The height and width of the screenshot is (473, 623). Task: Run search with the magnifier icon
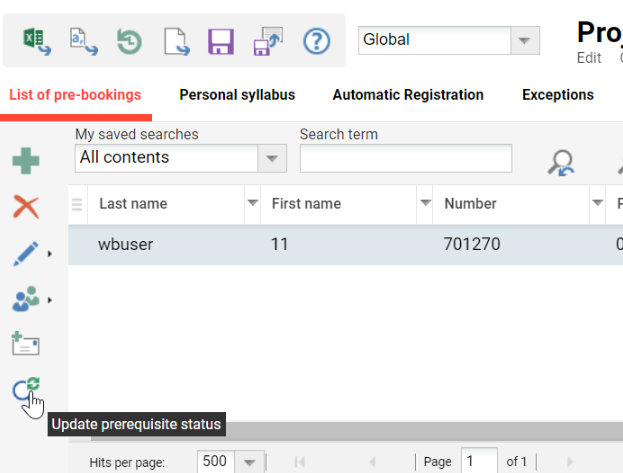(561, 162)
